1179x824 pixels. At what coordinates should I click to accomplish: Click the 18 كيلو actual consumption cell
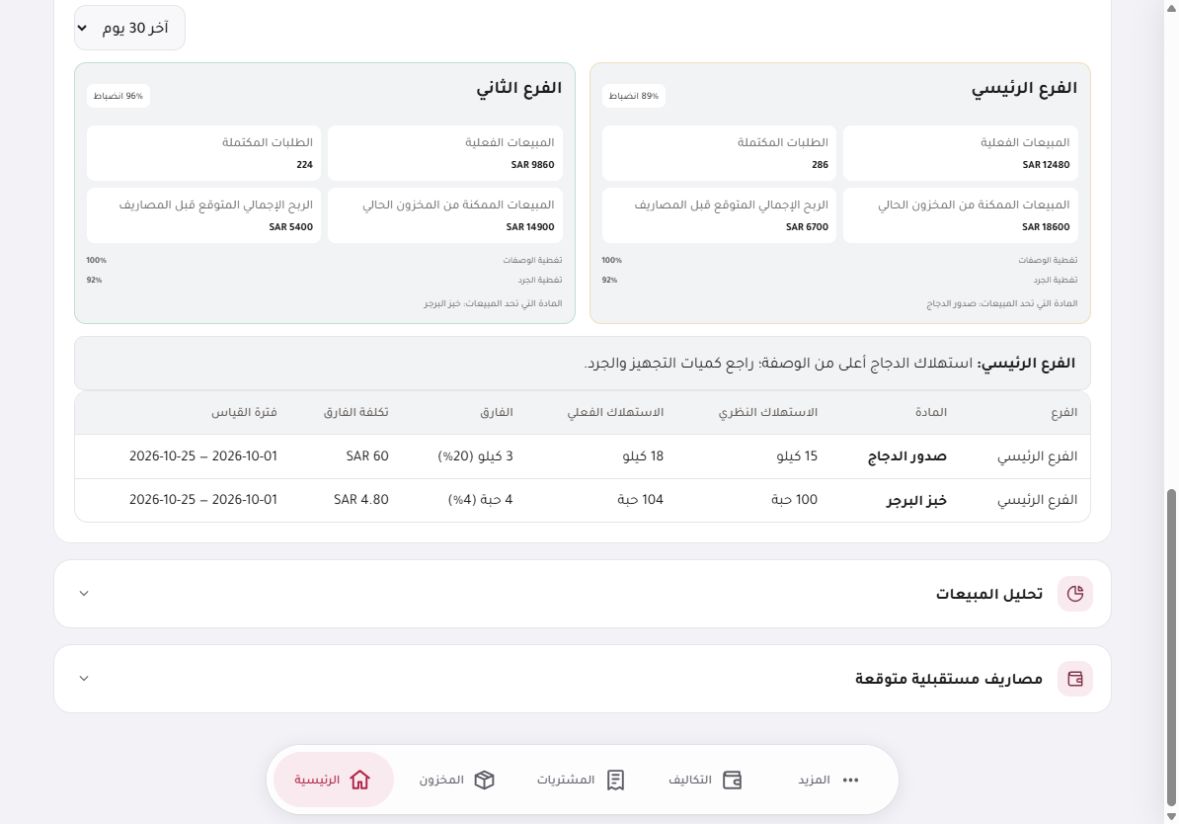pos(643,456)
